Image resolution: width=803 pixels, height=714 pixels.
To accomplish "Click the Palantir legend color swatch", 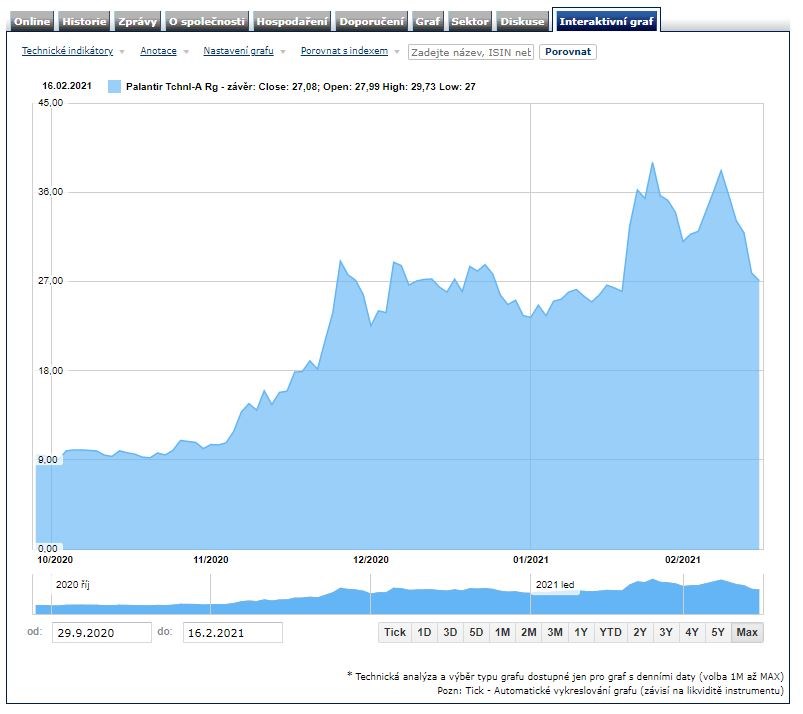I will click(x=113, y=87).
